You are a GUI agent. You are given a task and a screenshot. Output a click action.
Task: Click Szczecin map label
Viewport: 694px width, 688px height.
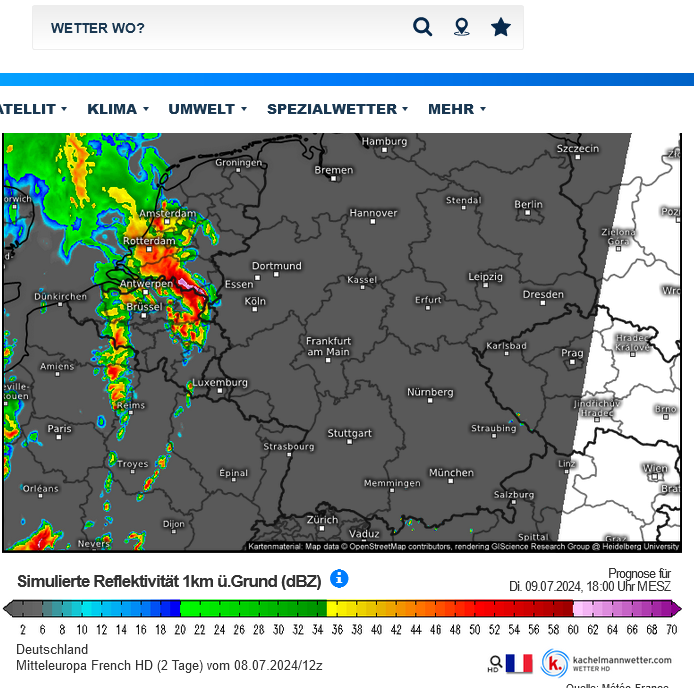pyautogui.click(x=577, y=149)
